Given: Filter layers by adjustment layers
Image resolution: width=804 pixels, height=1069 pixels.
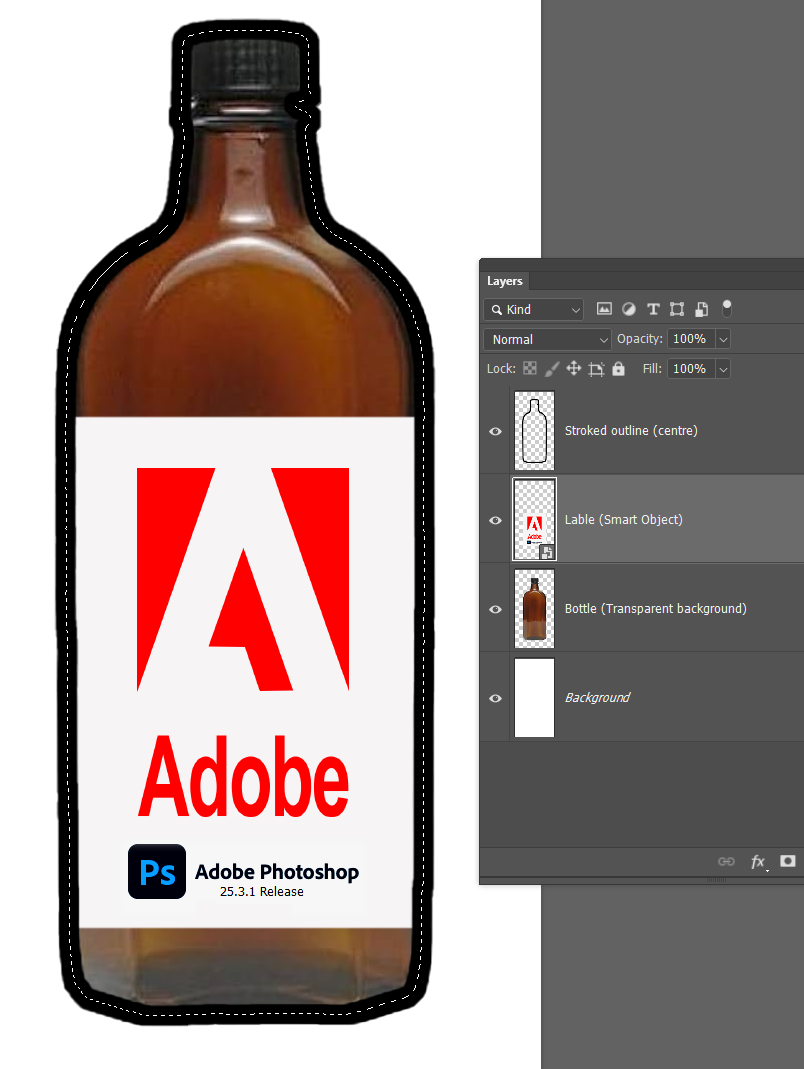Looking at the screenshot, I should 628,308.
